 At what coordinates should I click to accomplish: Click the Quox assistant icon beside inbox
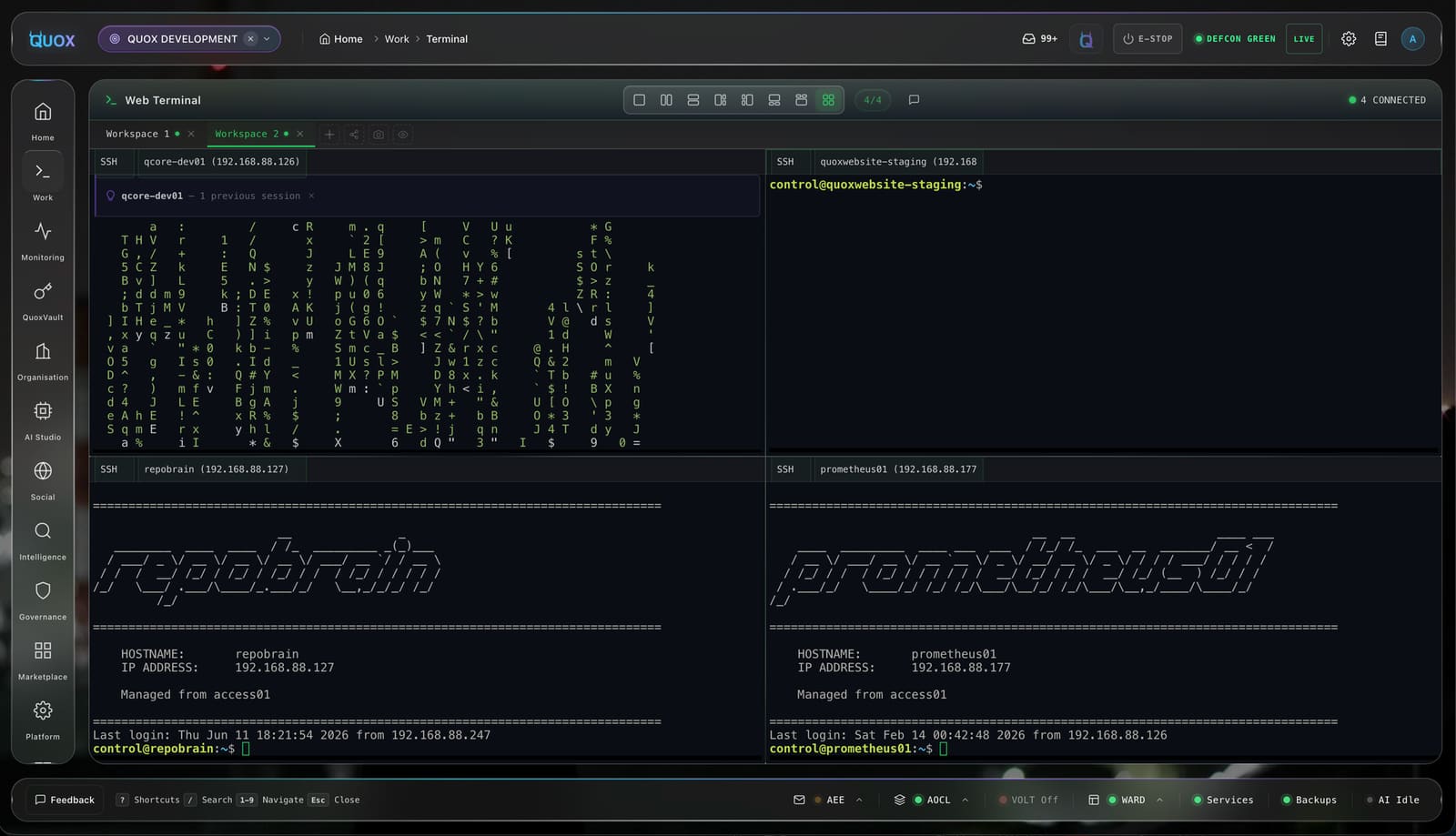click(1086, 39)
